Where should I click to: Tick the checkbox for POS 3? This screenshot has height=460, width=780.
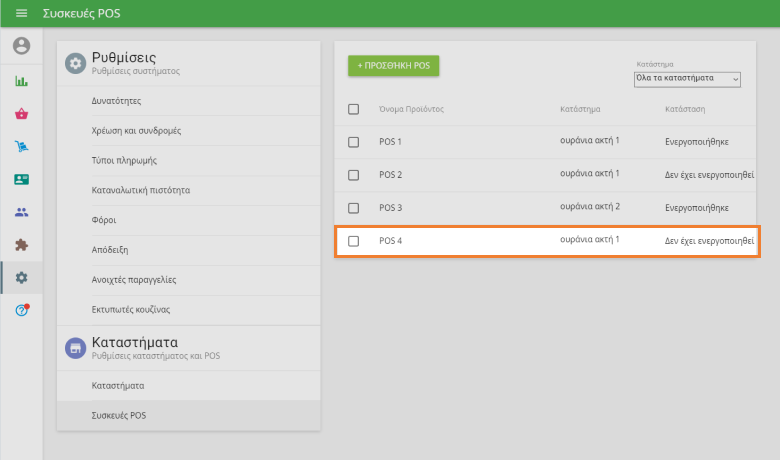(353, 208)
